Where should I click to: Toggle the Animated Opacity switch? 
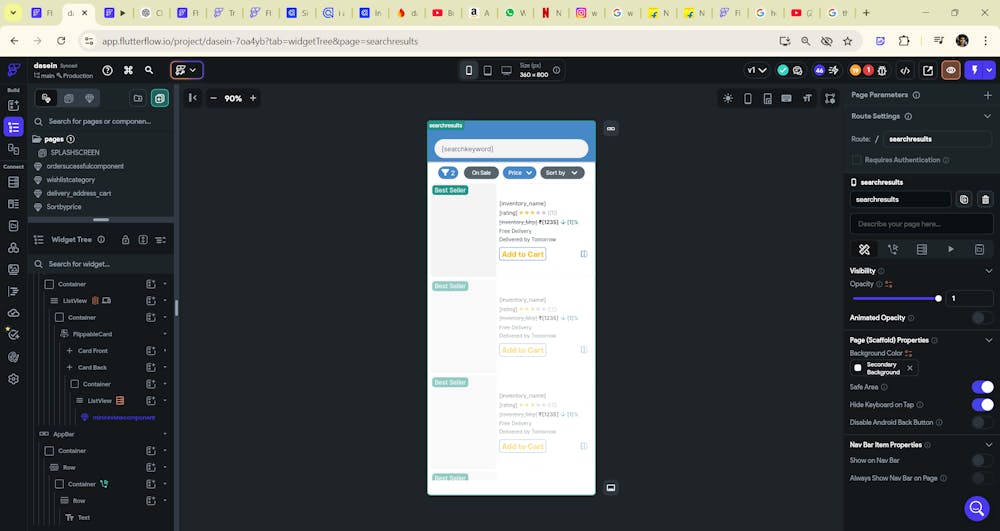point(982,317)
